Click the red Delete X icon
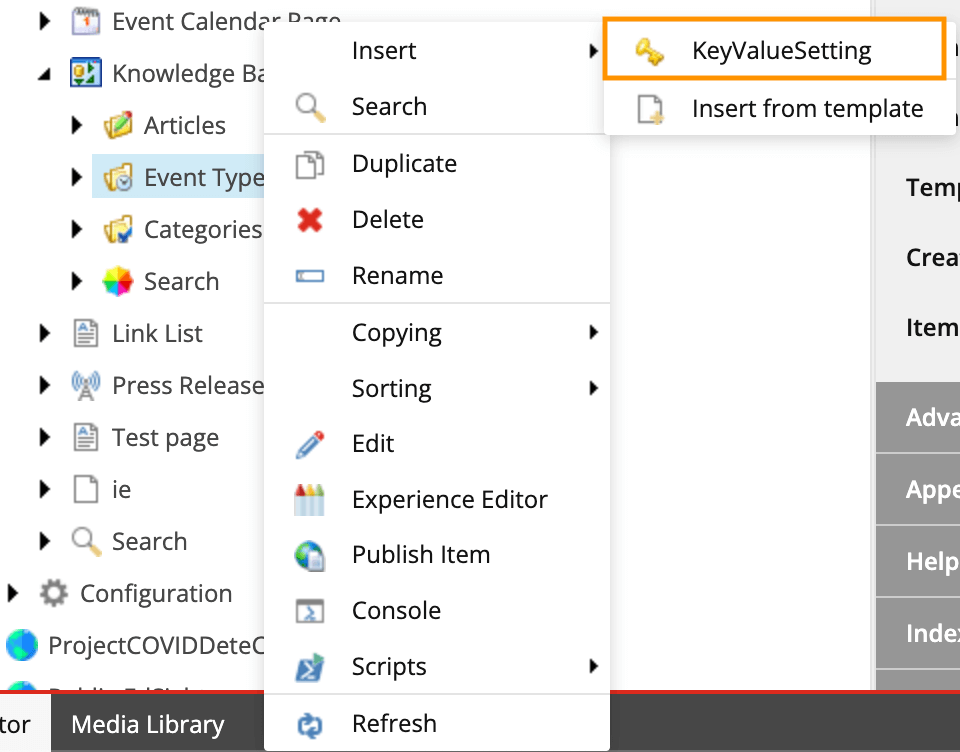 click(310, 220)
